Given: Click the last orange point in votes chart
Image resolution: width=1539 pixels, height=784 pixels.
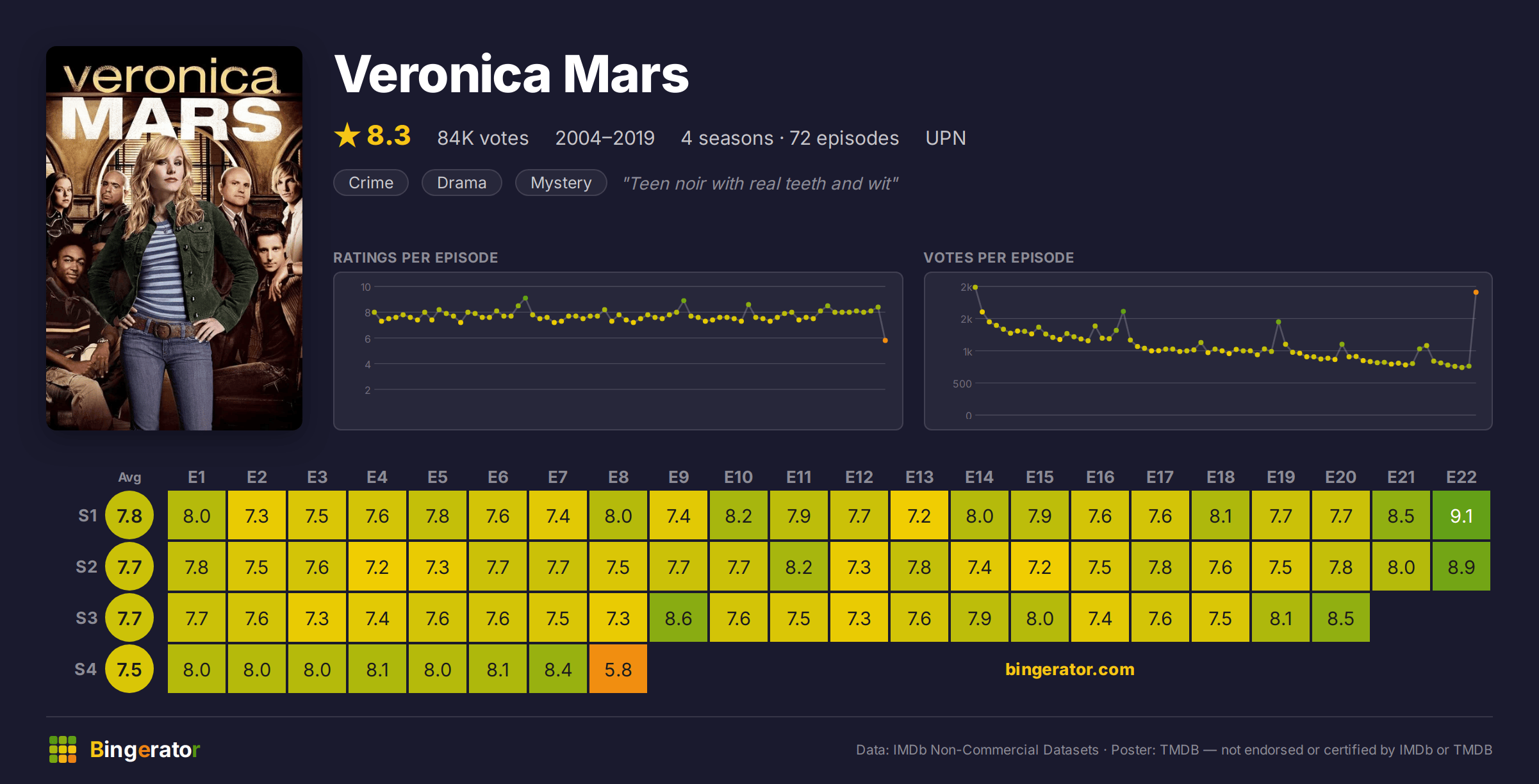Looking at the screenshot, I should [1476, 292].
